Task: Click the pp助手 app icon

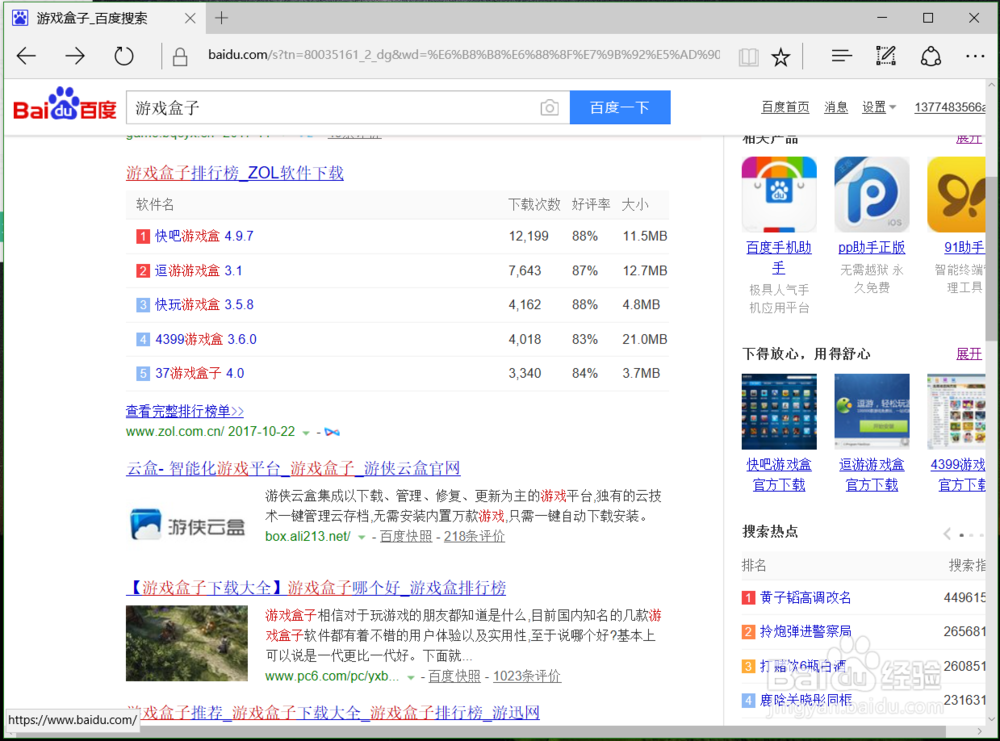Action: [x=871, y=194]
